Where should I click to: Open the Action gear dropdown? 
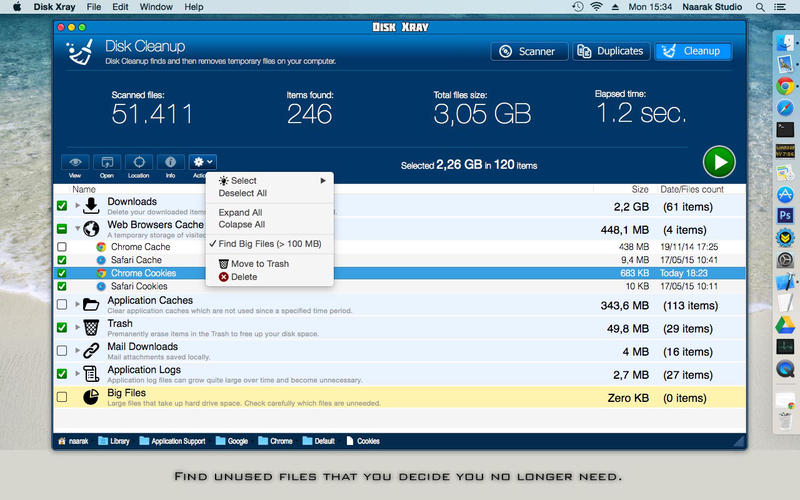(203, 162)
